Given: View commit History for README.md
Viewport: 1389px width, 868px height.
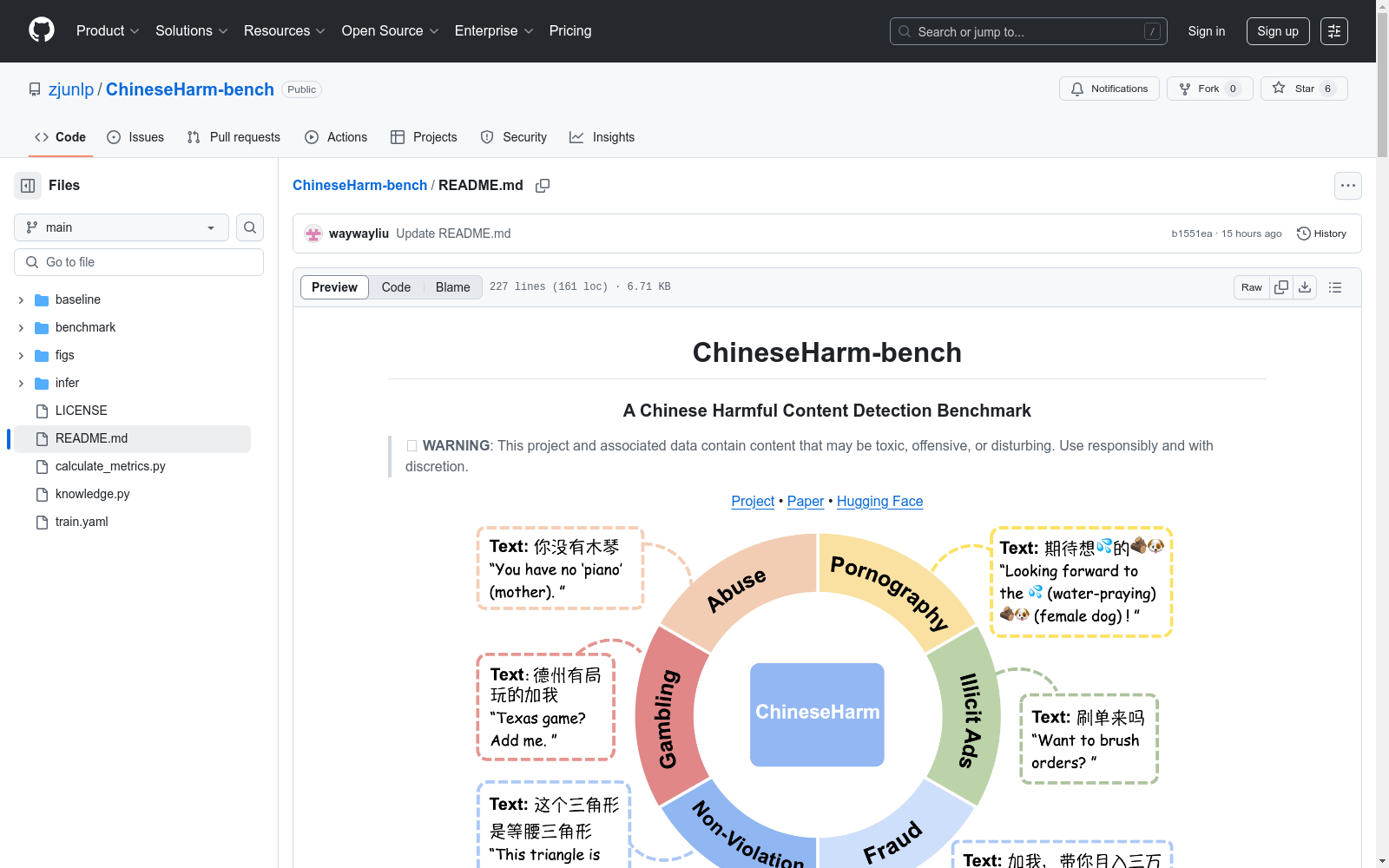Looking at the screenshot, I should pos(1321,233).
